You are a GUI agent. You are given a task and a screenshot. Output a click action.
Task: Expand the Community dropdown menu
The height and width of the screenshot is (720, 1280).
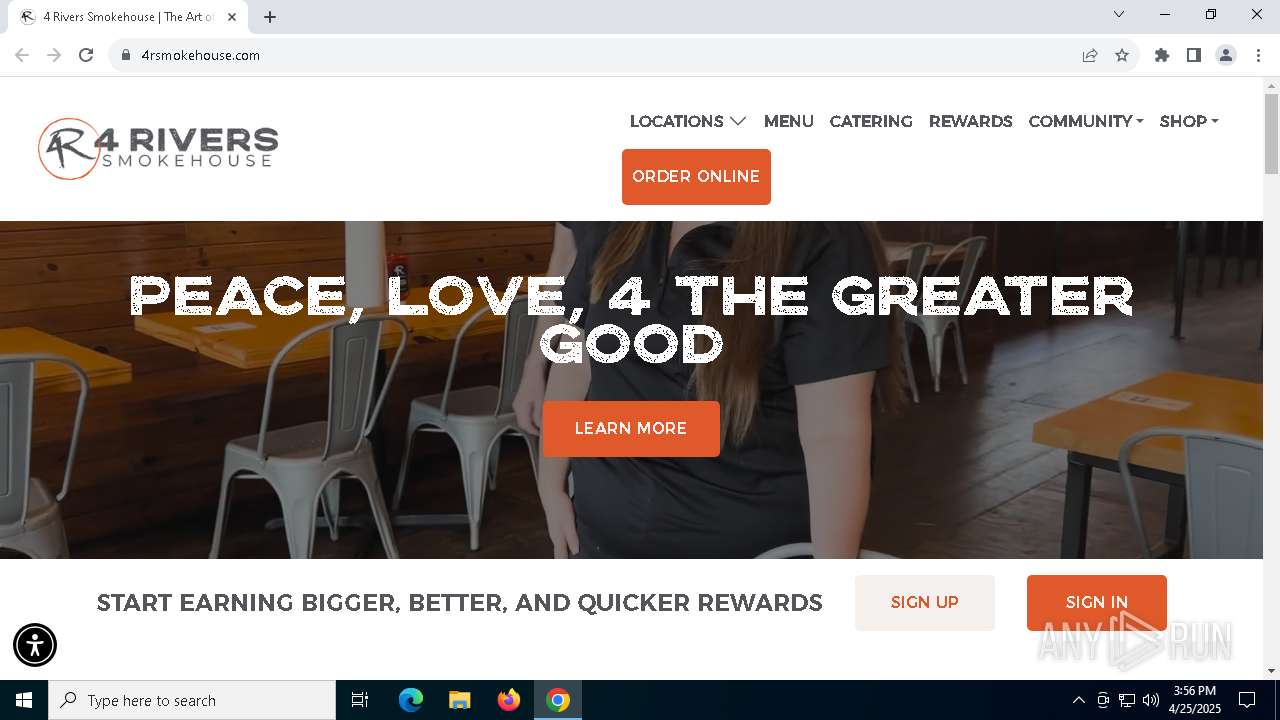(x=1086, y=121)
